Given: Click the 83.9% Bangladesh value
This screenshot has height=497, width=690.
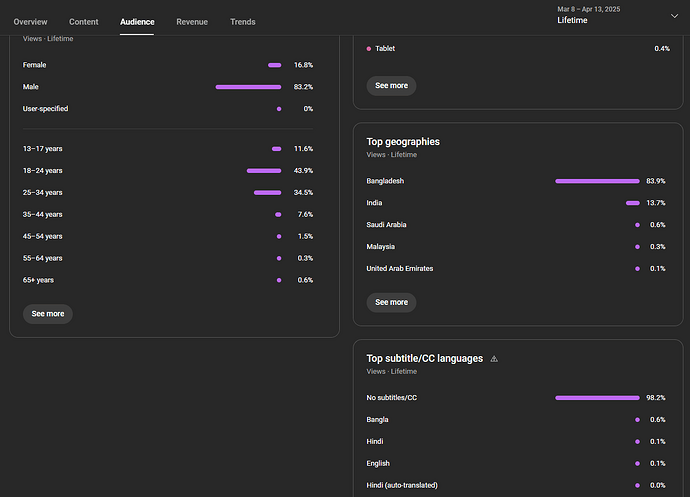Looking at the screenshot, I should pyautogui.click(x=656, y=181).
